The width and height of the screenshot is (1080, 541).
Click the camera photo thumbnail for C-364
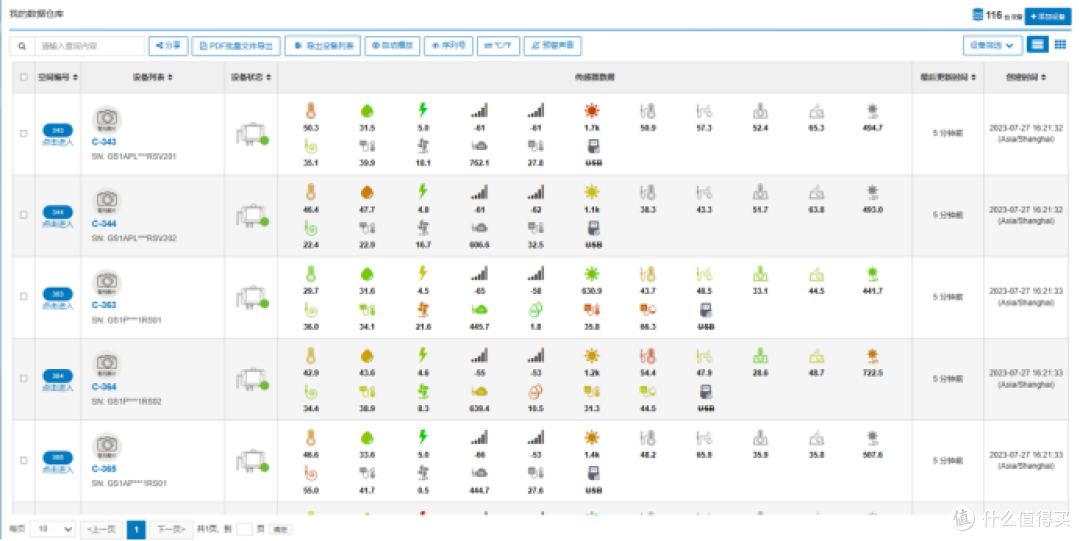coord(107,363)
